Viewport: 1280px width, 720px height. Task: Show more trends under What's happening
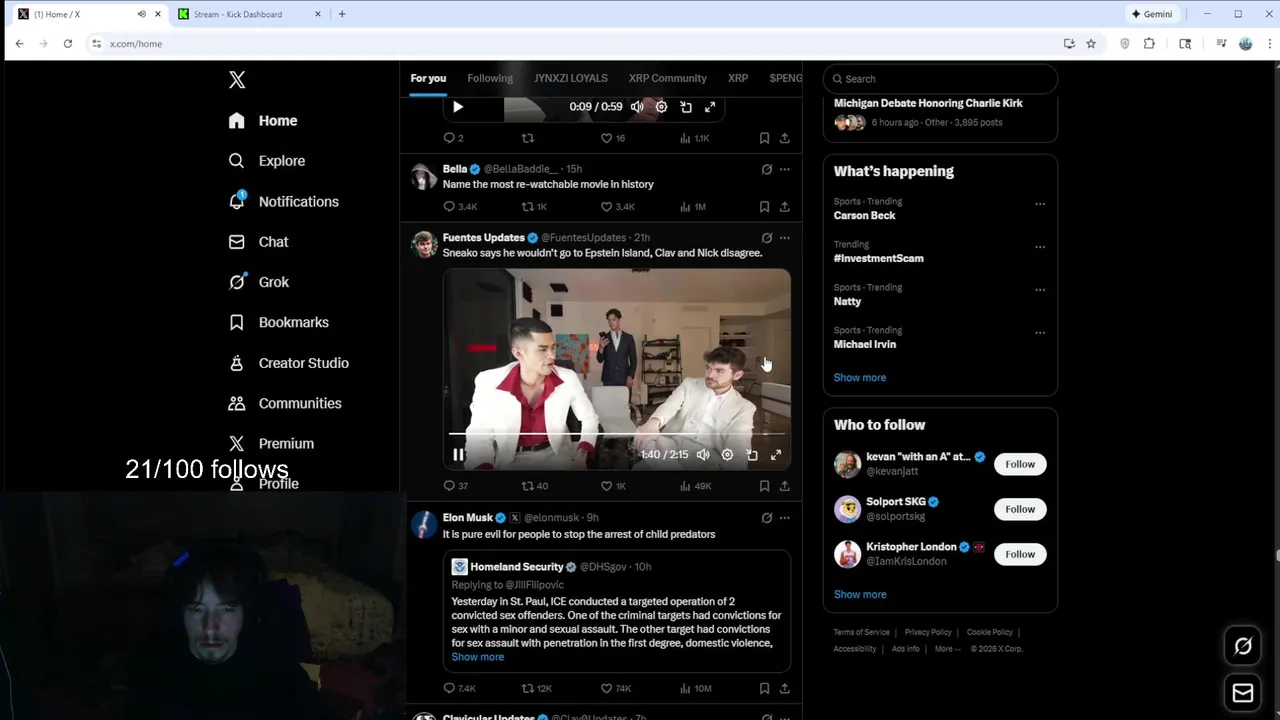pos(860,378)
